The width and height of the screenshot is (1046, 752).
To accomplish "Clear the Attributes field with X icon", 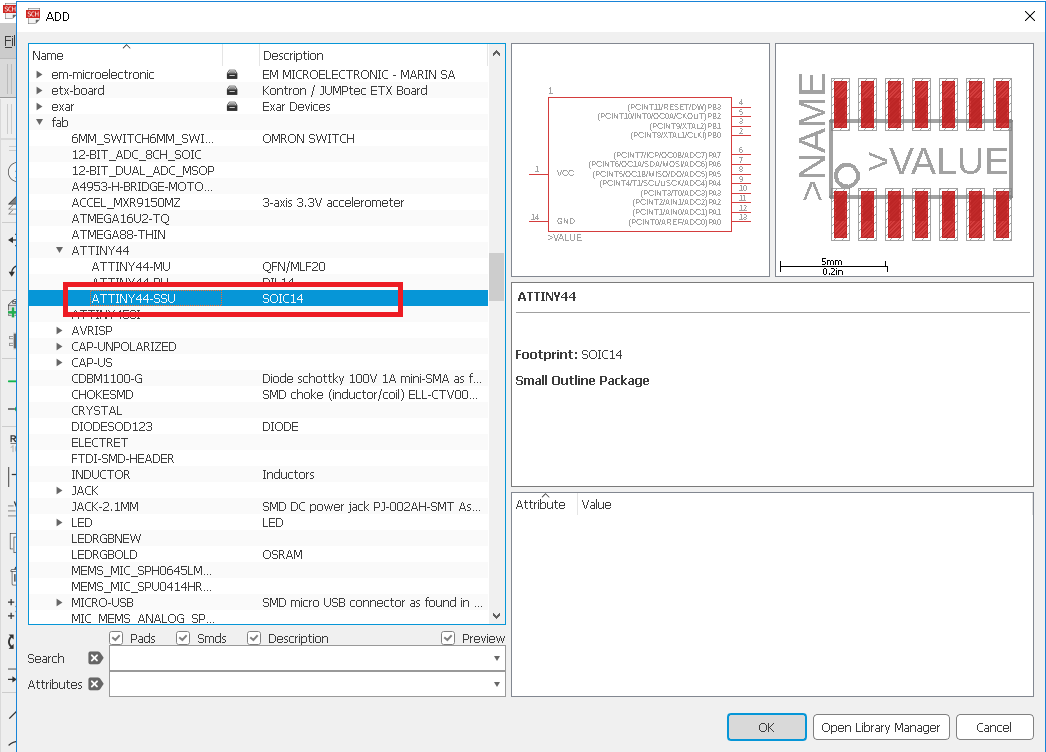I will click(x=95, y=684).
